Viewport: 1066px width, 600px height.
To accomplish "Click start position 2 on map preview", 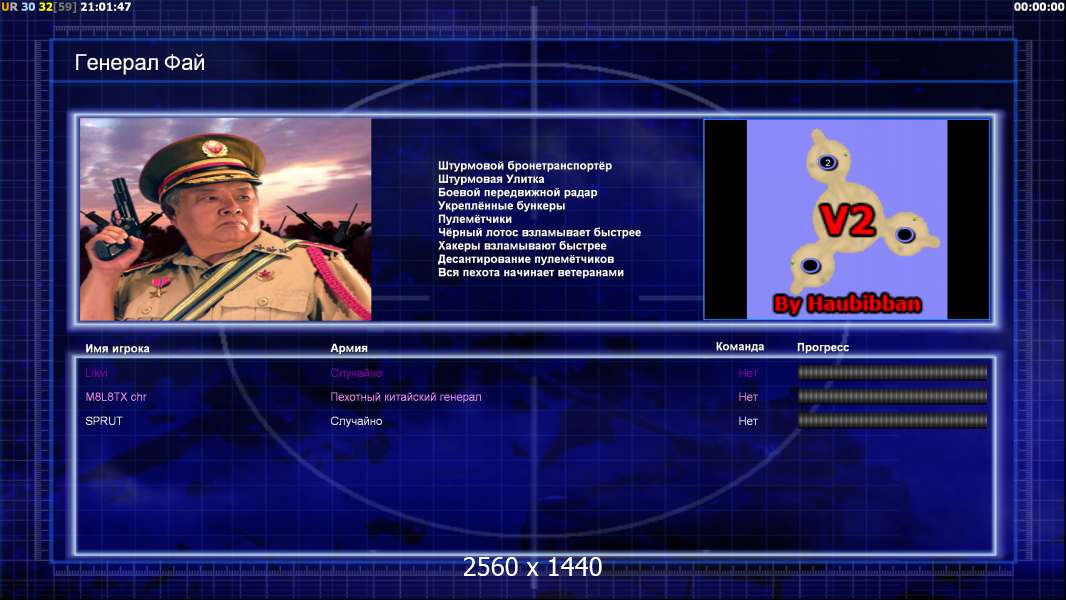I will coord(827,162).
